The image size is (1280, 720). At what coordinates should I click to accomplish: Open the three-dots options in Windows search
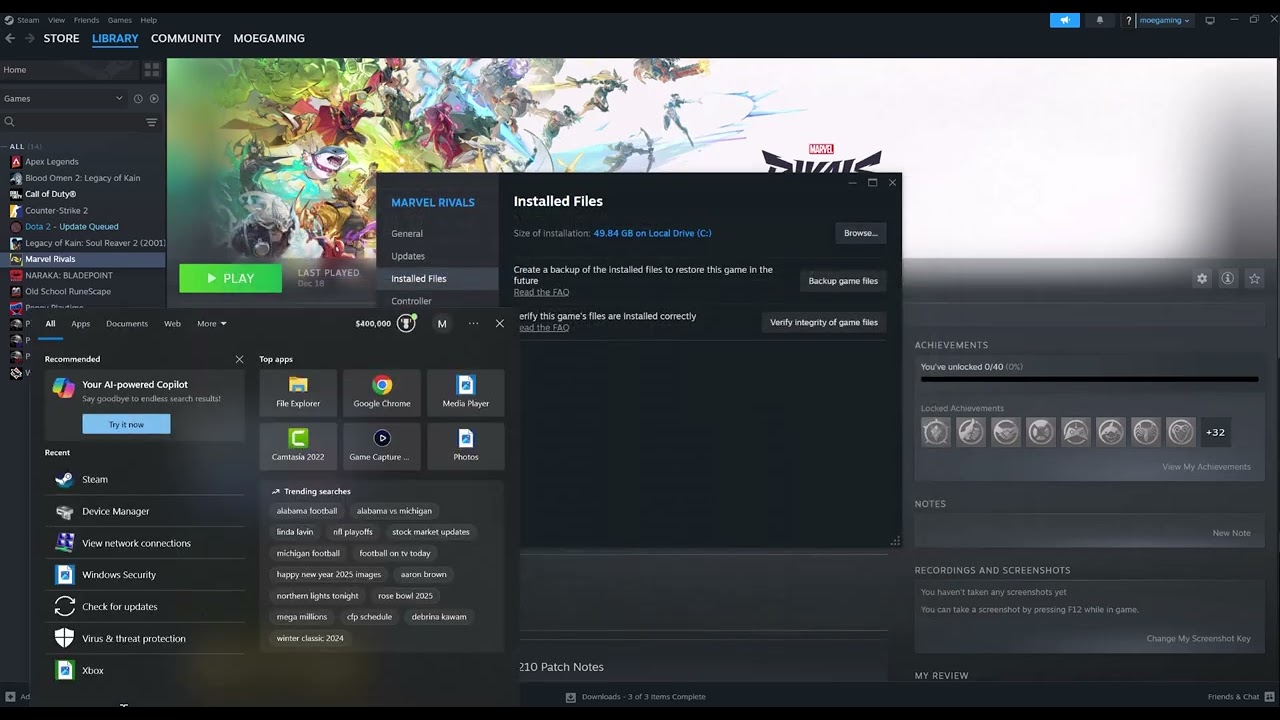tap(473, 323)
